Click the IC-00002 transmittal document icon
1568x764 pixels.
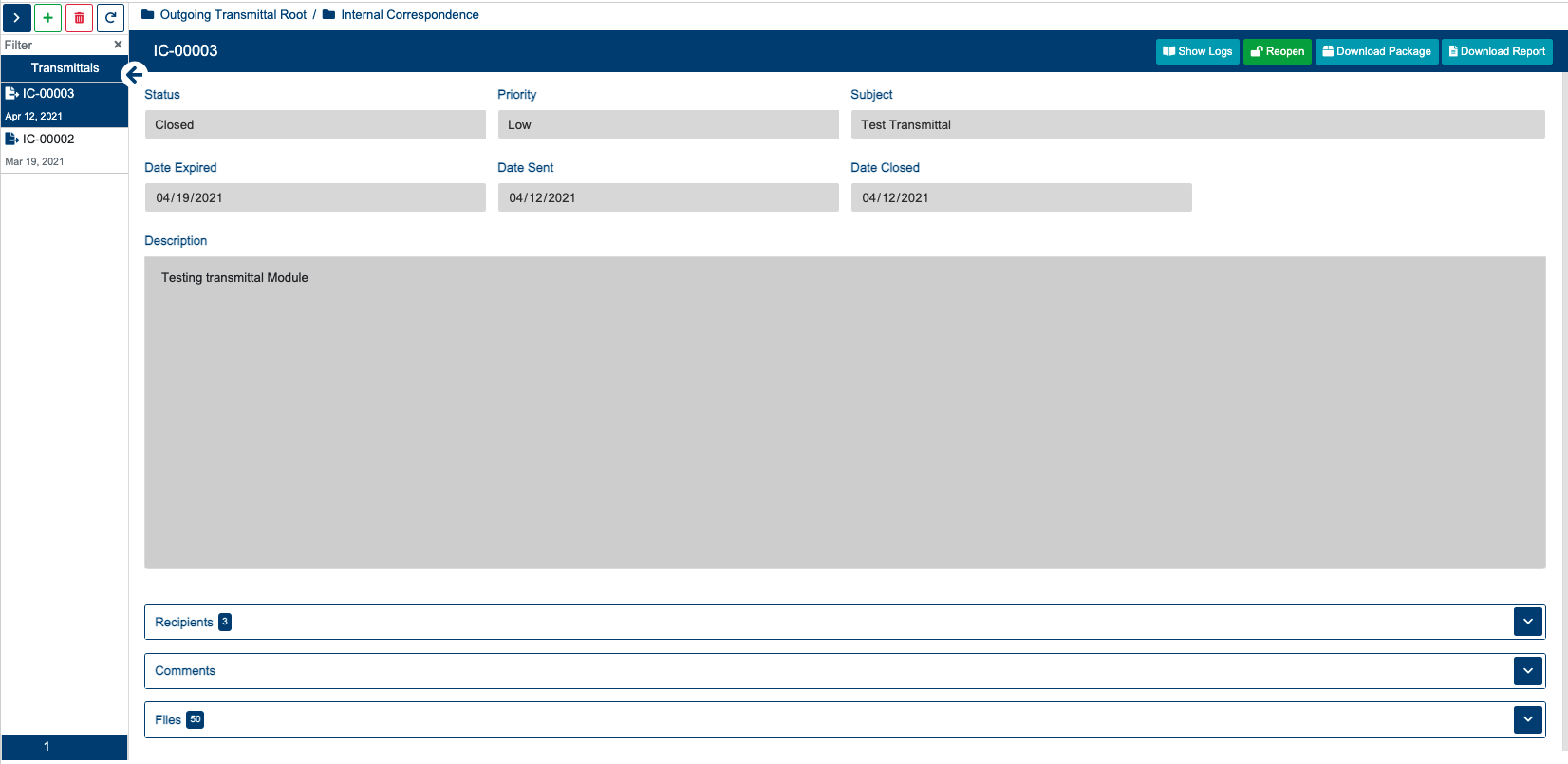pyautogui.click(x=12, y=139)
